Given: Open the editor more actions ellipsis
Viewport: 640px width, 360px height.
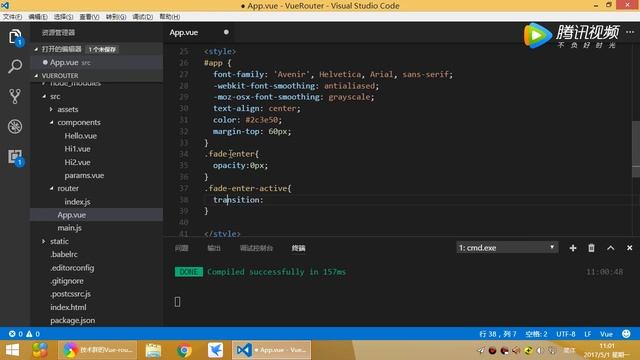Looking at the screenshot, I should [x=630, y=32].
